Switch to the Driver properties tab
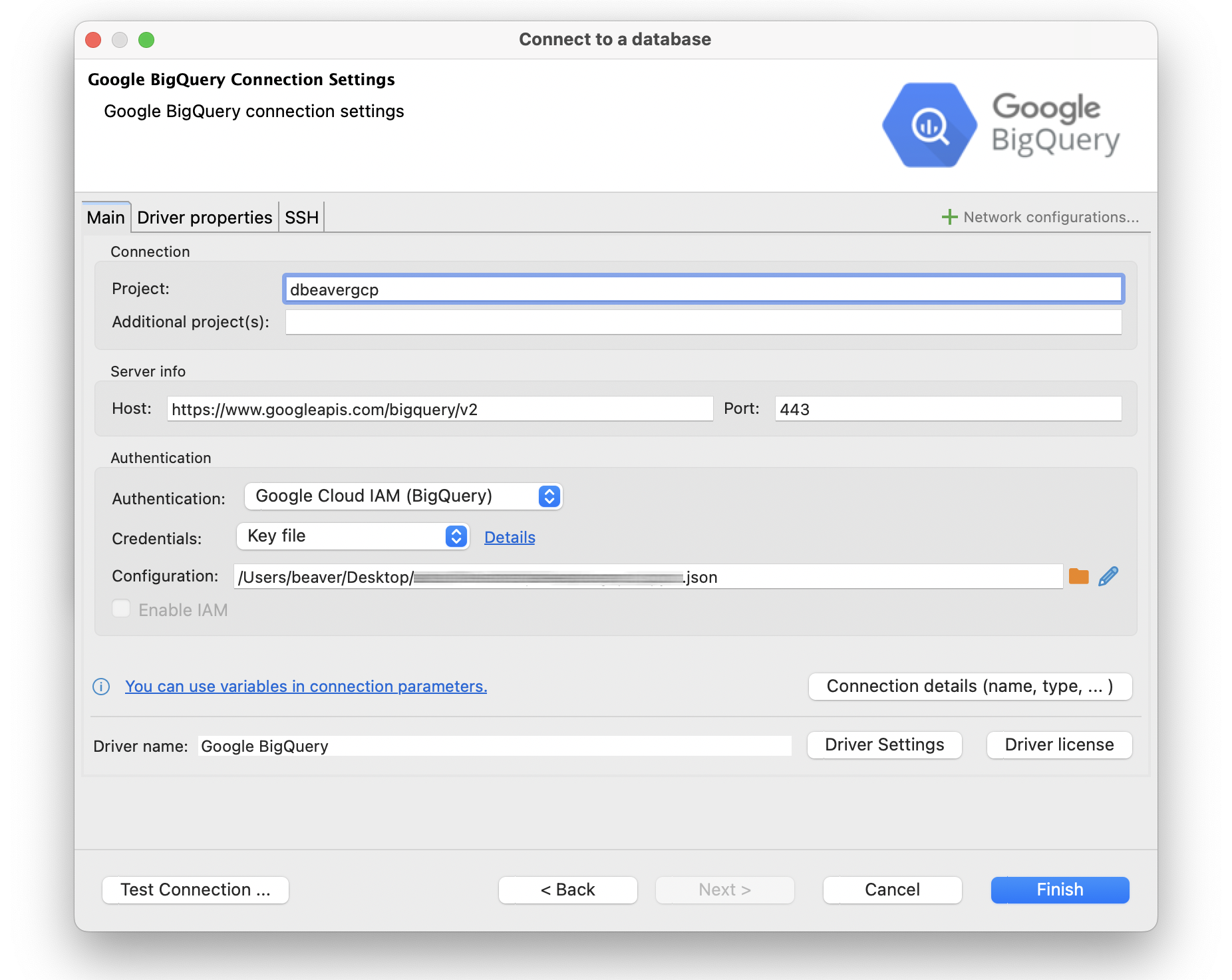This screenshot has height=980, width=1232. click(x=204, y=217)
